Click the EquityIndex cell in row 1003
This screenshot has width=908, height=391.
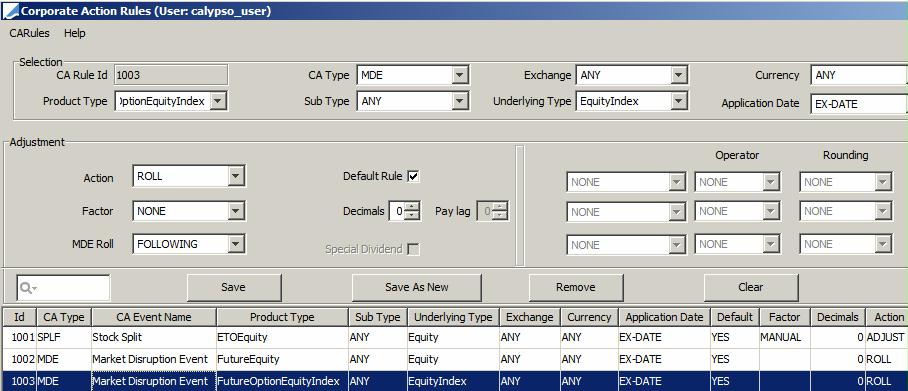coord(453,381)
